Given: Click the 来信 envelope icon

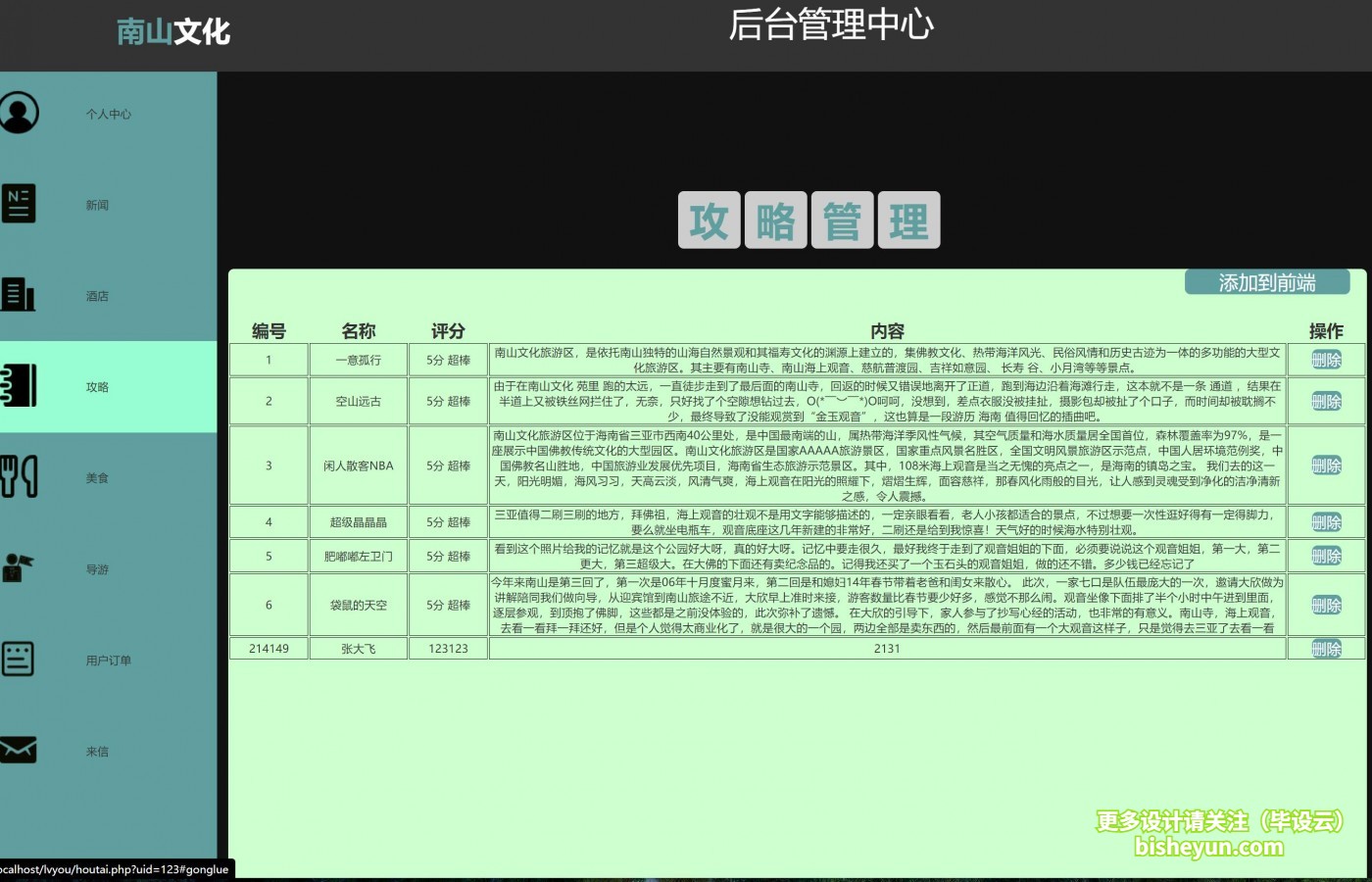Looking at the screenshot, I should point(18,751).
